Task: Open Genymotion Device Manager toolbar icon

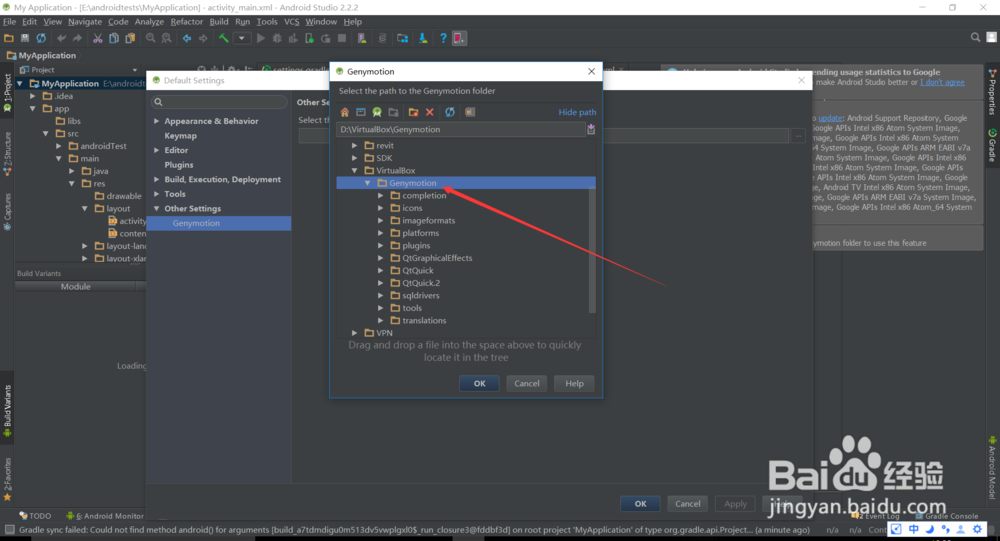Action: tap(459, 38)
